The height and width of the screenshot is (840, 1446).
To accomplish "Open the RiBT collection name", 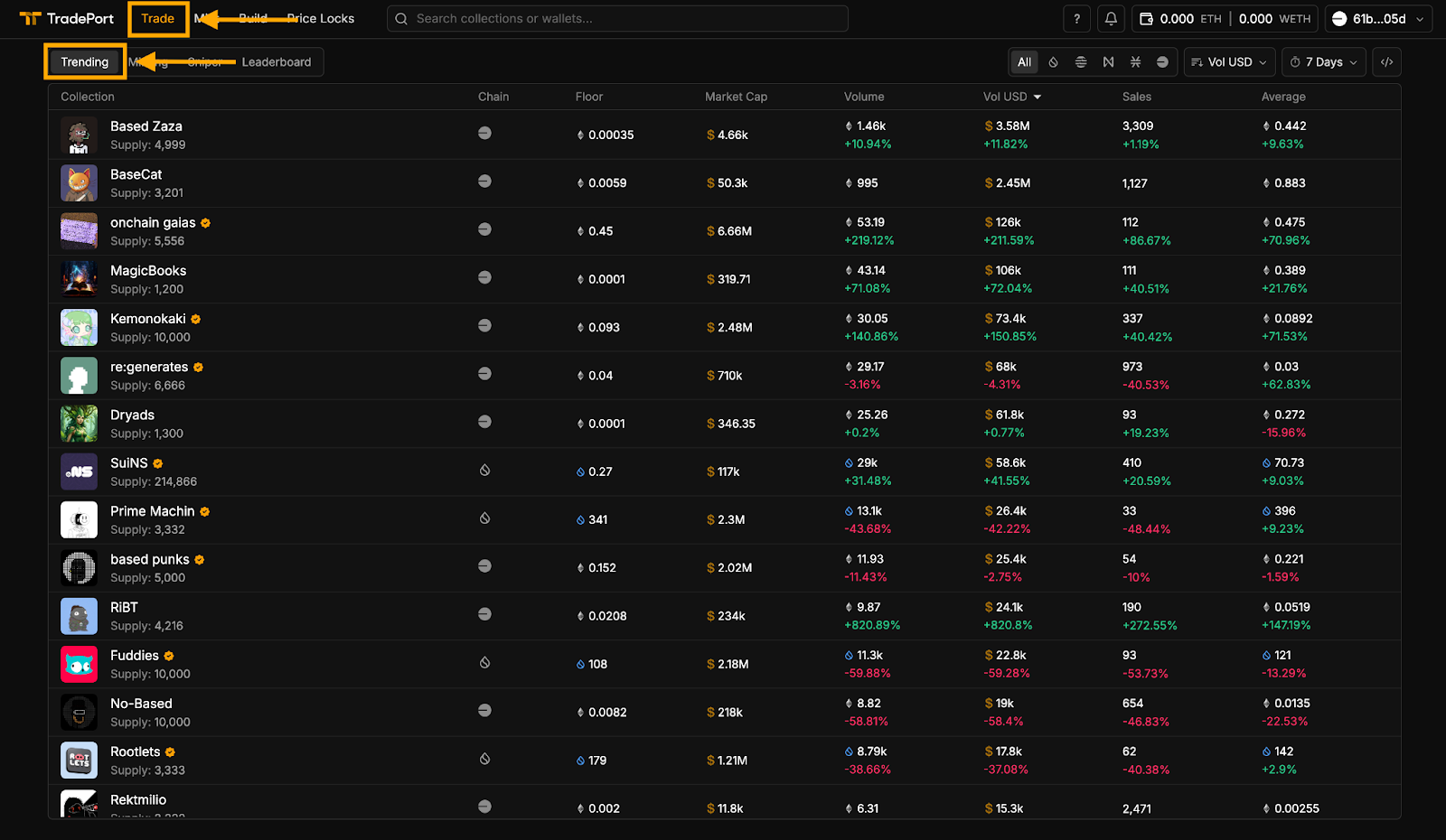I will tap(124, 608).
